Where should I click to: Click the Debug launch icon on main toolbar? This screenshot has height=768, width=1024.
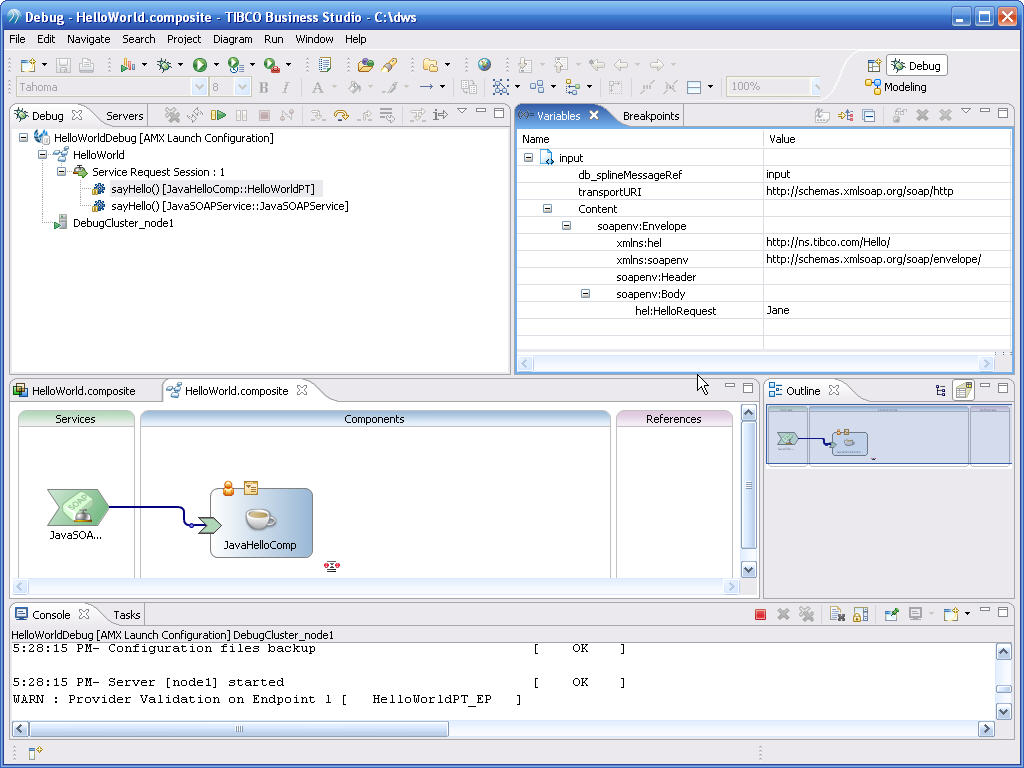click(x=163, y=65)
